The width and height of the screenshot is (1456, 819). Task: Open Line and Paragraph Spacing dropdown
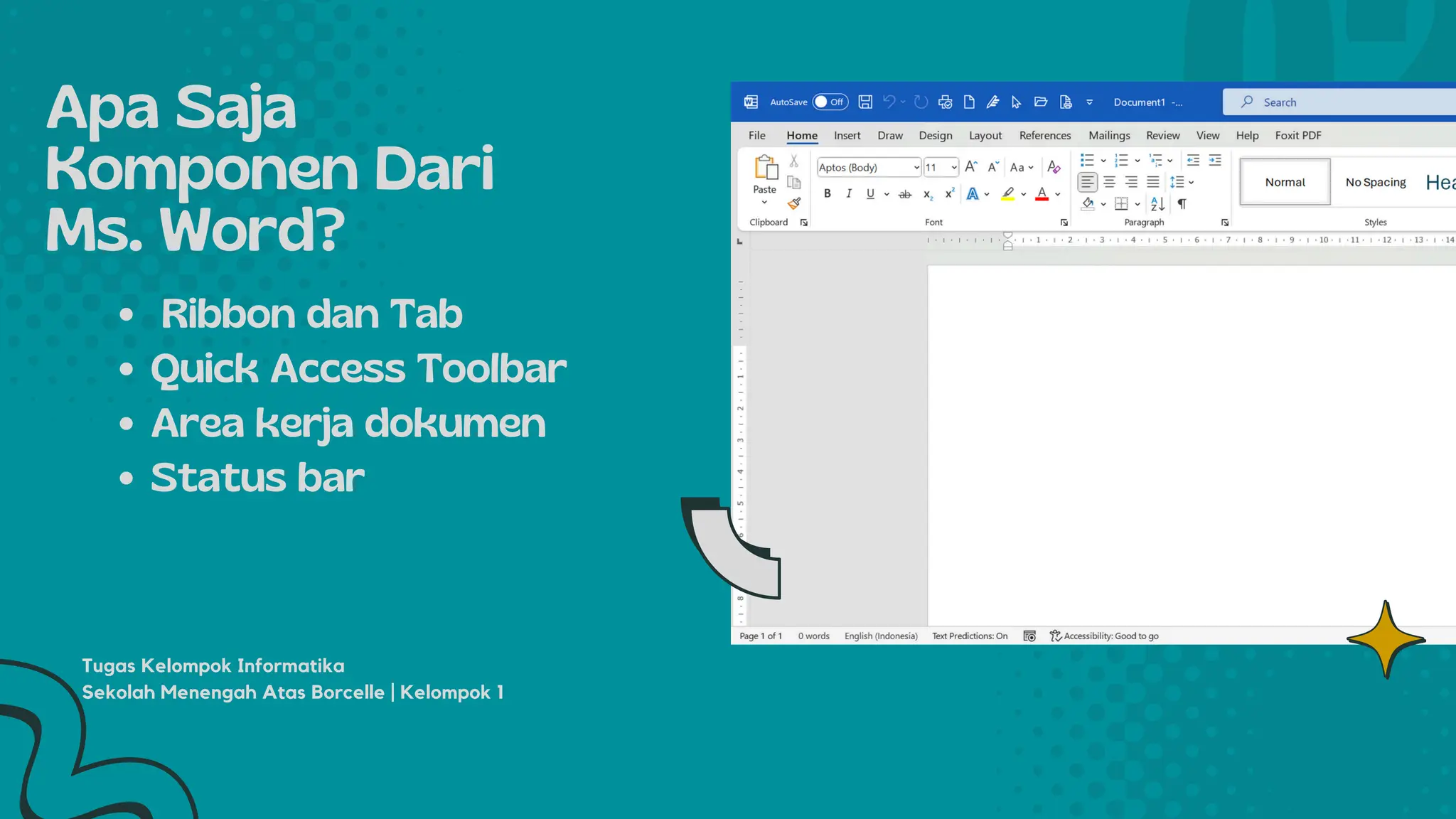(1182, 182)
